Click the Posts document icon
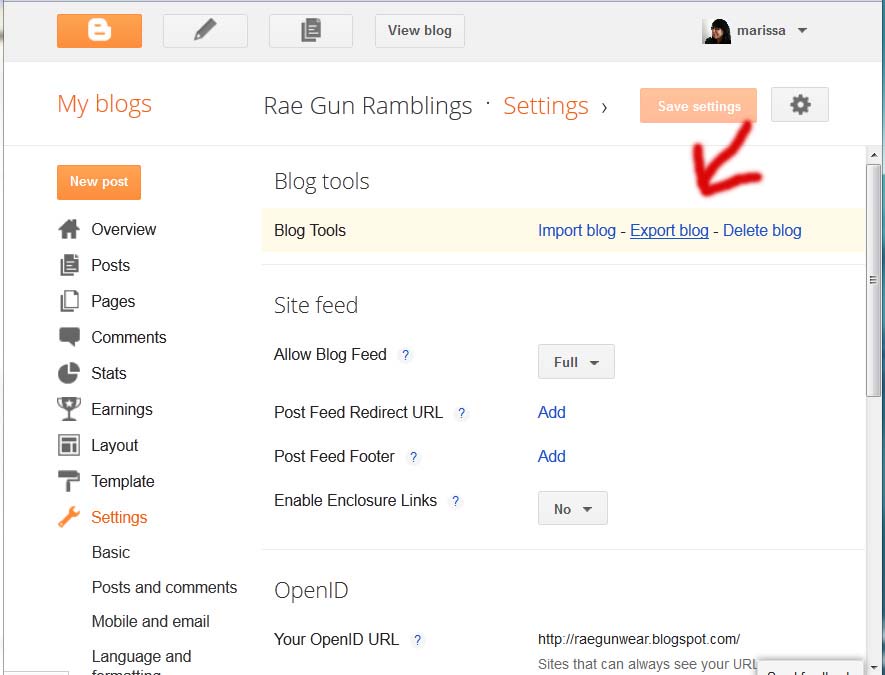 [x=69, y=265]
